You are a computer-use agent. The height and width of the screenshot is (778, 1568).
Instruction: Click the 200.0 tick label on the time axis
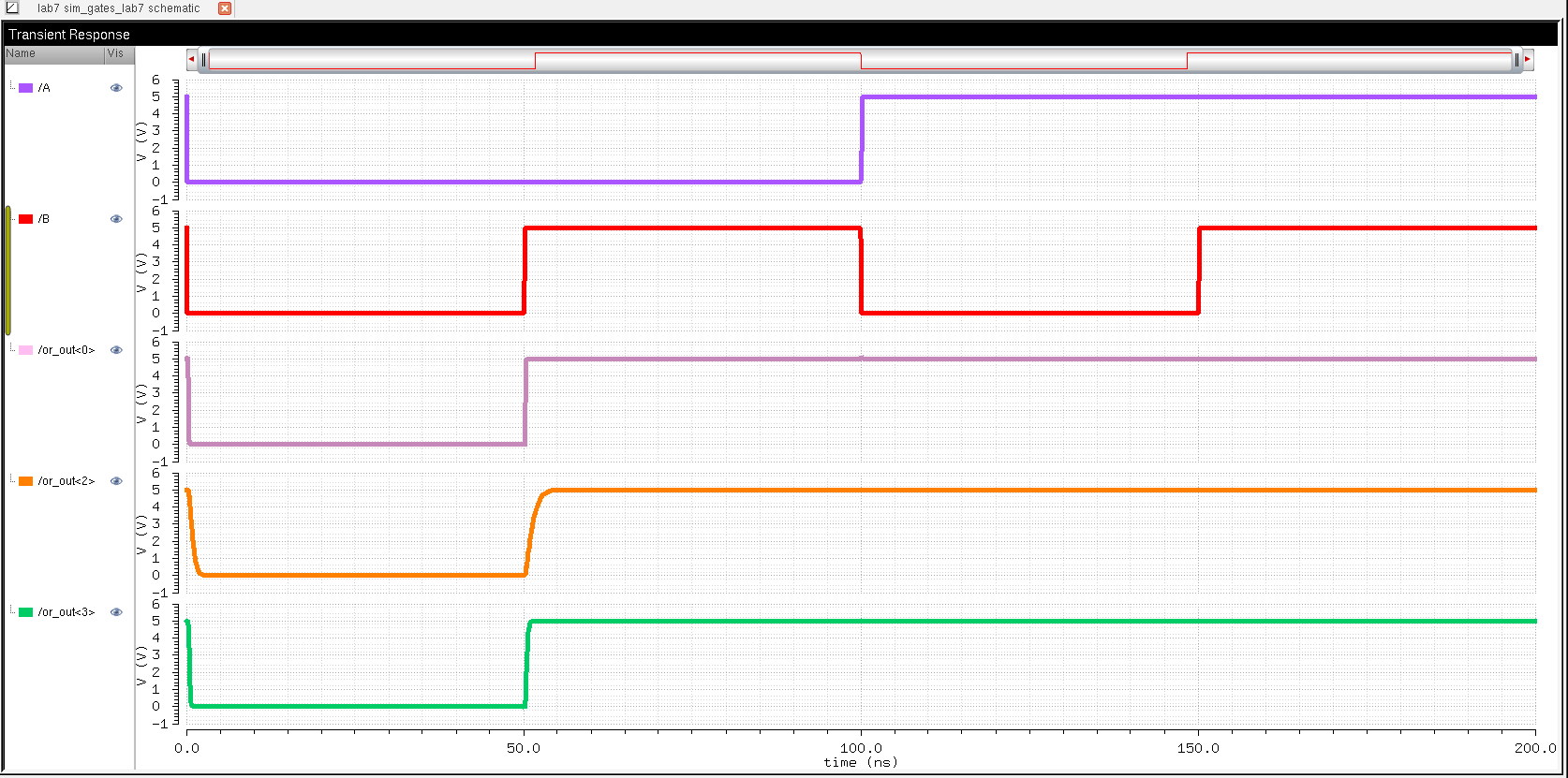point(1535,748)
